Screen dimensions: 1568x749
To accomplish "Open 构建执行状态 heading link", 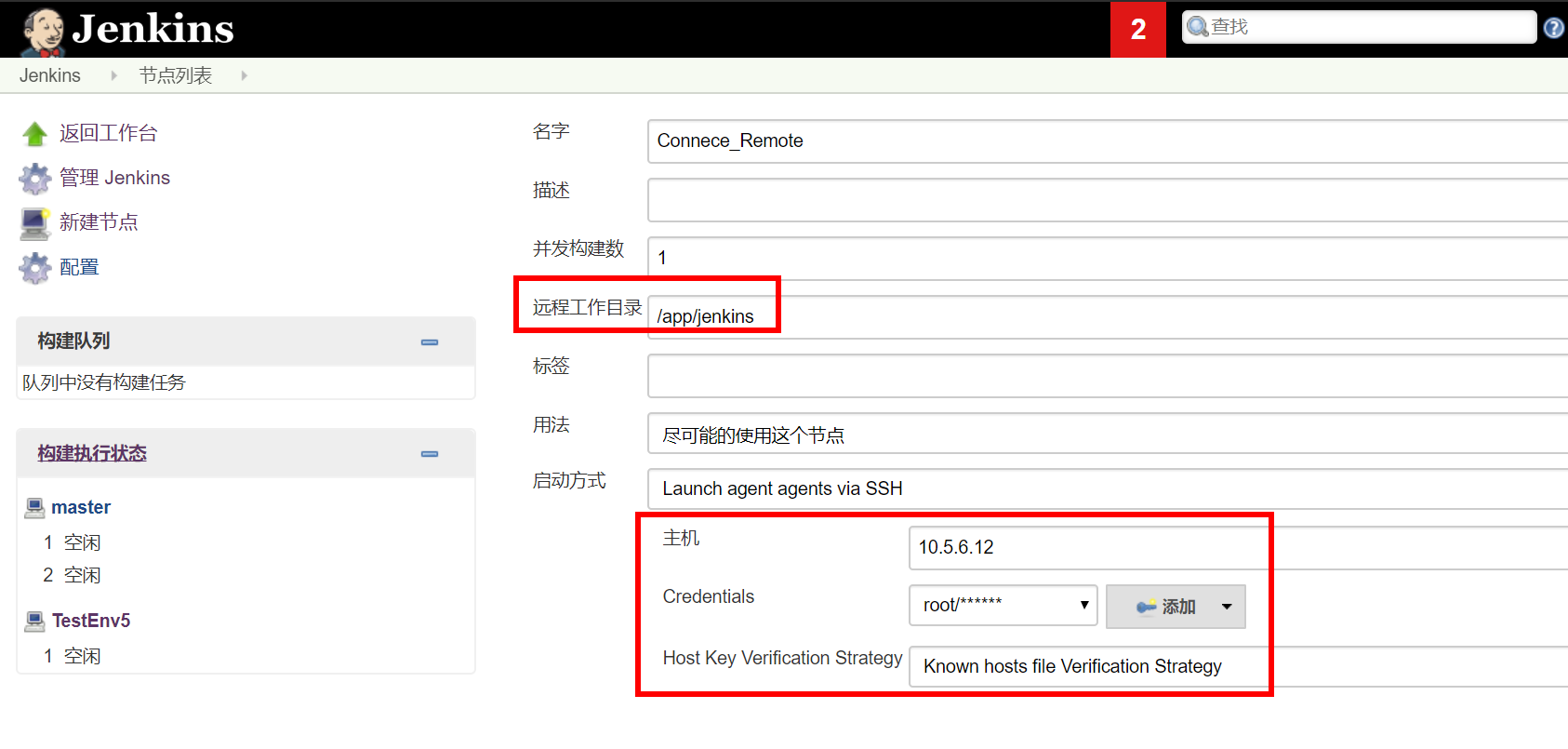I will tap(92, 453).
